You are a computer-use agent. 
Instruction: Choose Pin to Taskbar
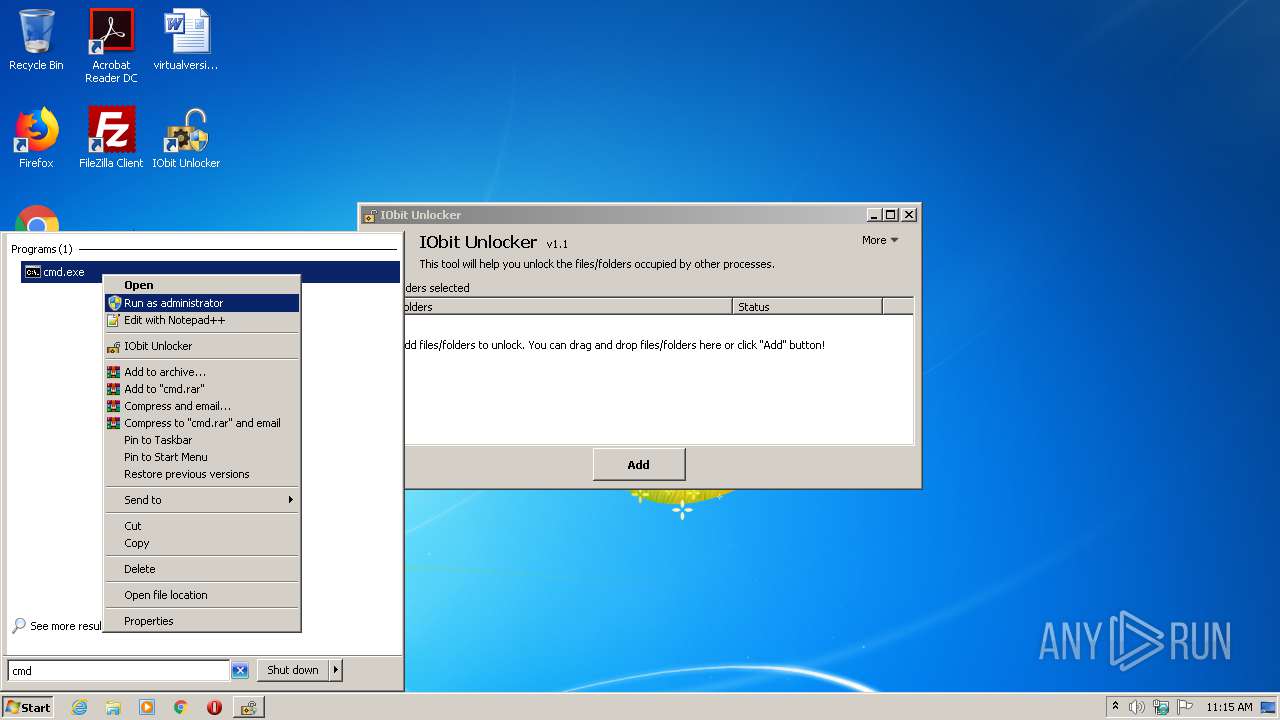click(x=202, y=440)
